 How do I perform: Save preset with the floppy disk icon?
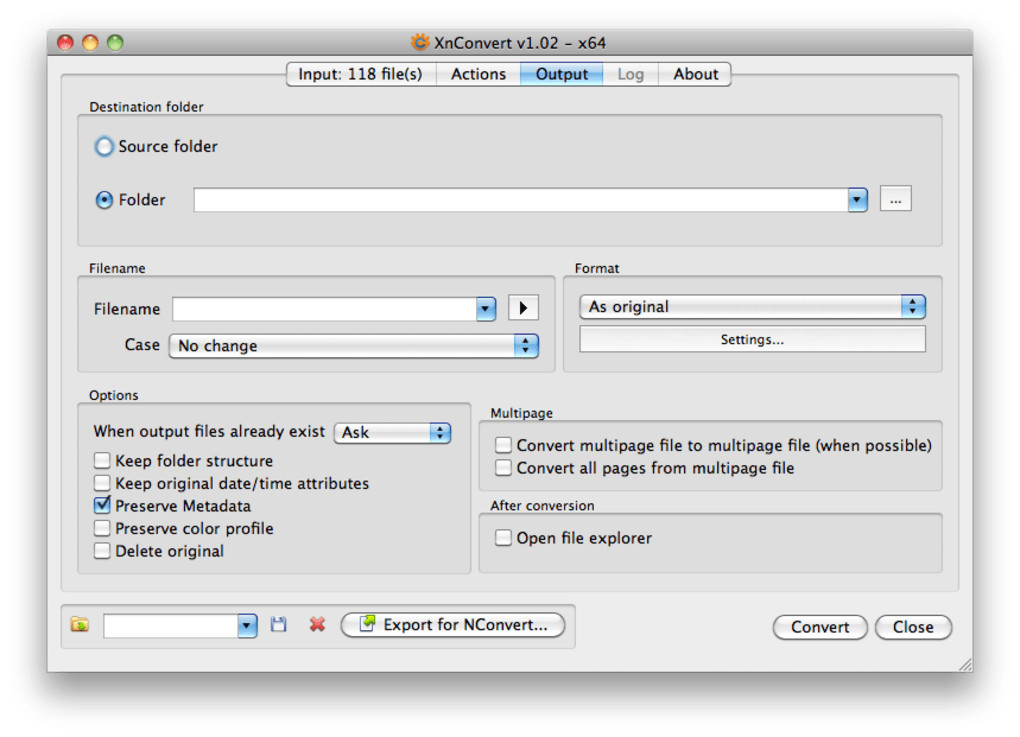[278, 624]
